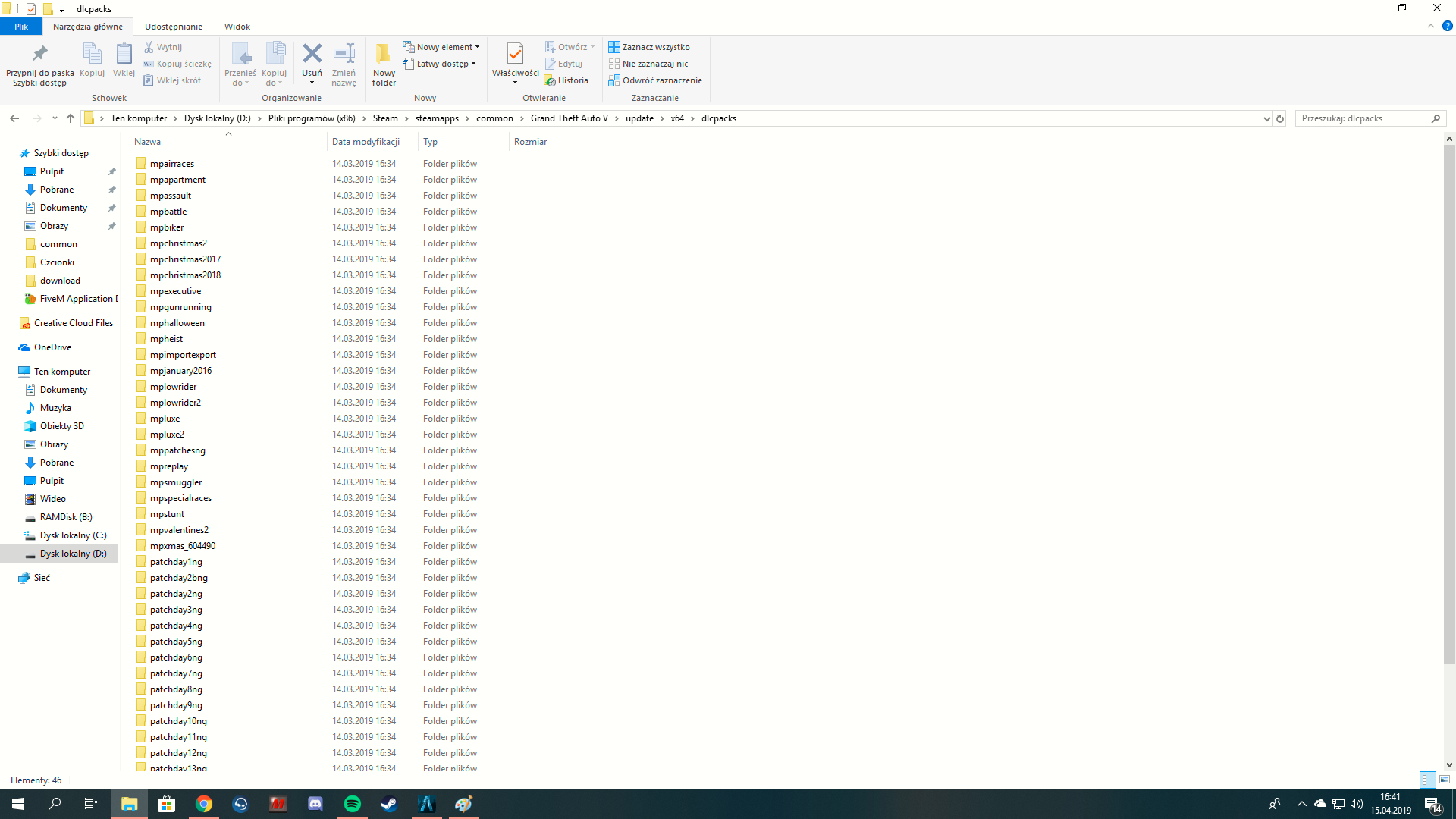Select Zaznacz wszystko option
Viewport: 1456px width, 819px height.
pos(650,46)
